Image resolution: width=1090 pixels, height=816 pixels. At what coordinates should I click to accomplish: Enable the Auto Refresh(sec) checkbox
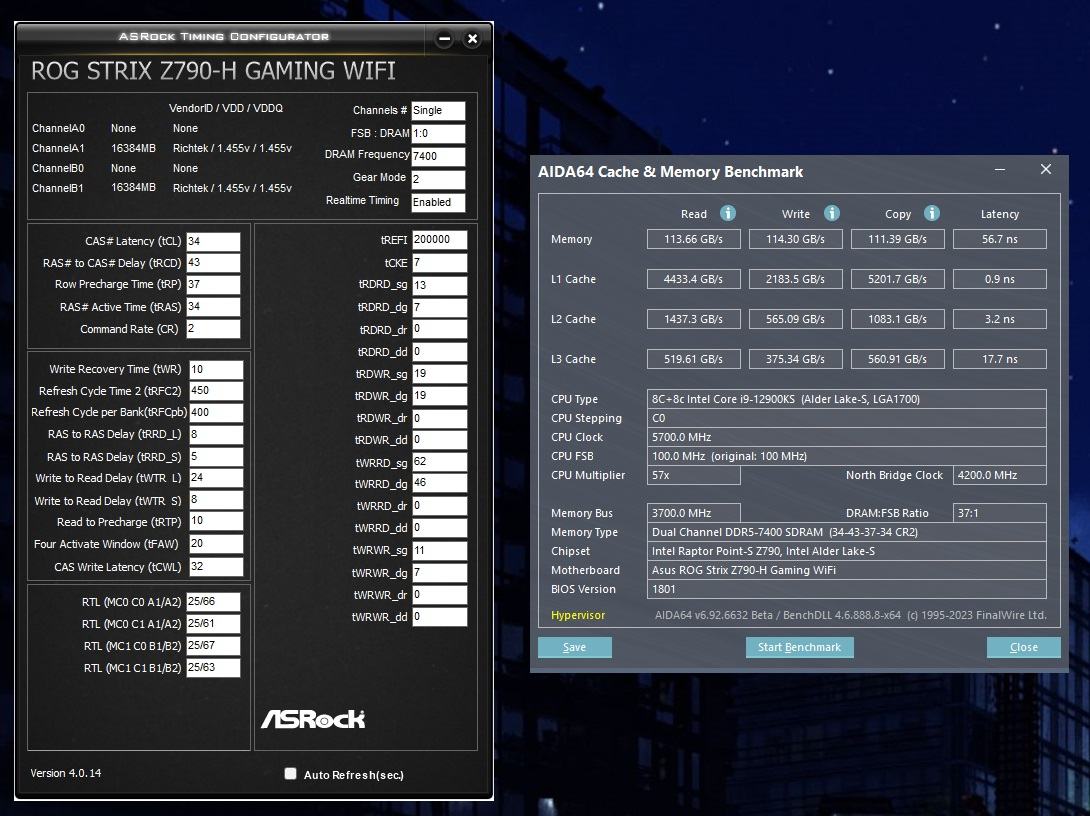(291, 774)
